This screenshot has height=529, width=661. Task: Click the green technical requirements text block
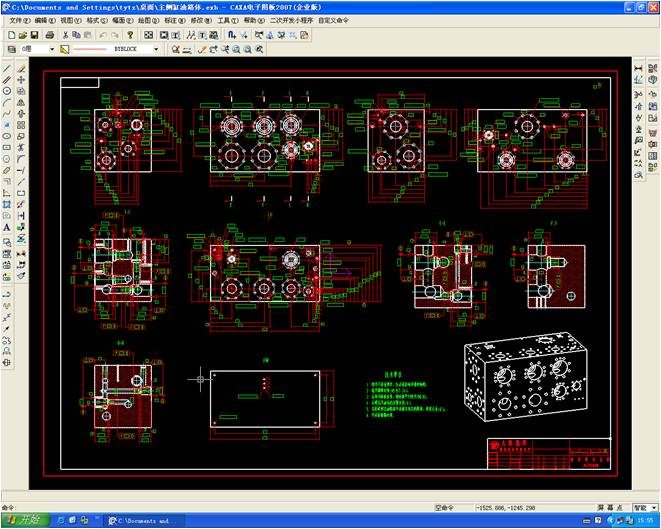coord(406,396)
